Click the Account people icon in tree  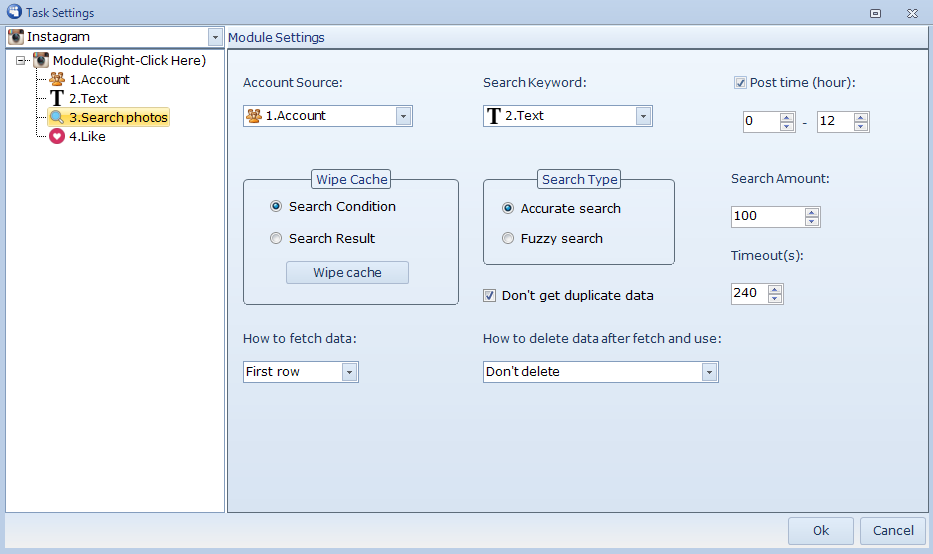click(x=57, y=80)
